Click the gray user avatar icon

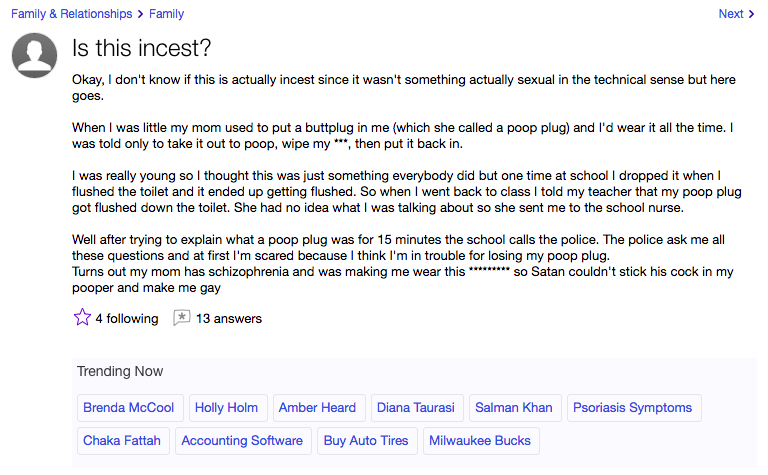(x=34, y=55)
